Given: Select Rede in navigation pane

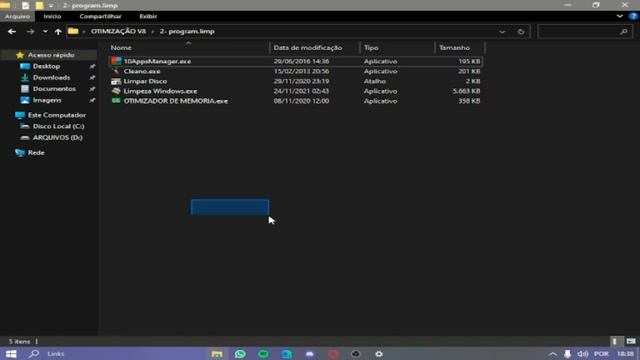Looking at the screenshot, I should pyautogui.click(x=36, y=153).
